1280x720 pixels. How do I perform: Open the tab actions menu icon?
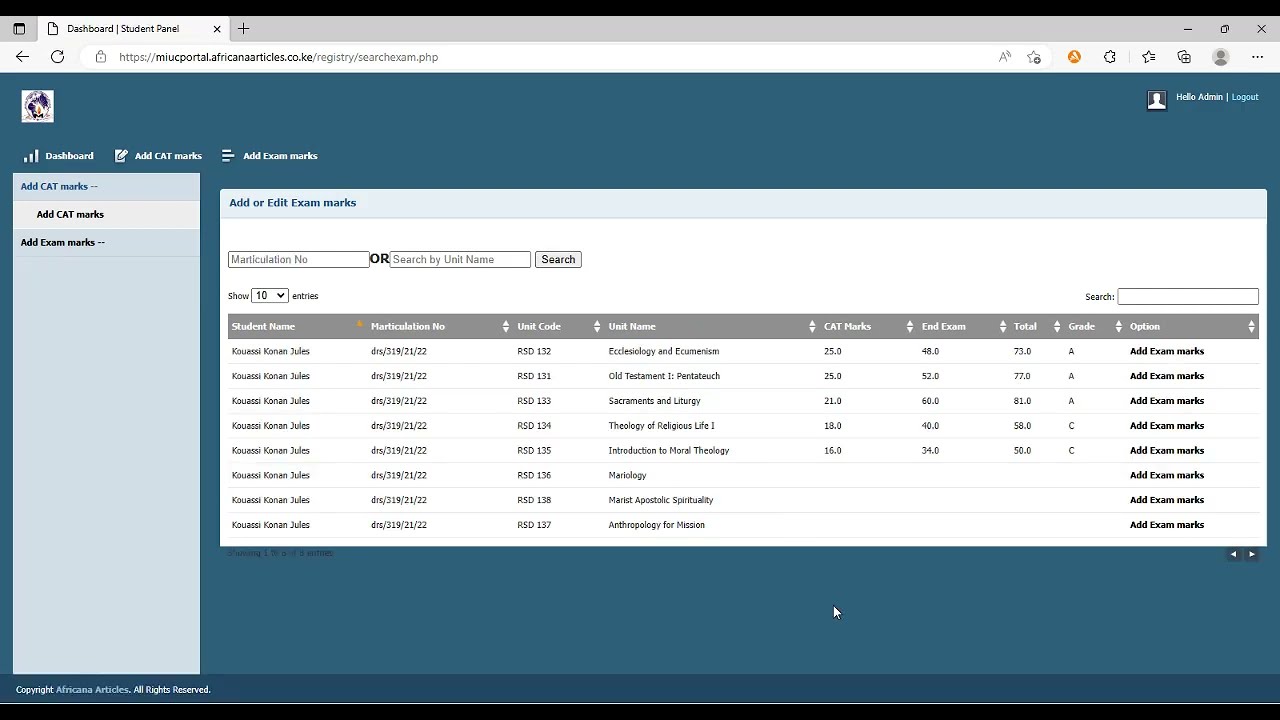click(x=19, y=29)
